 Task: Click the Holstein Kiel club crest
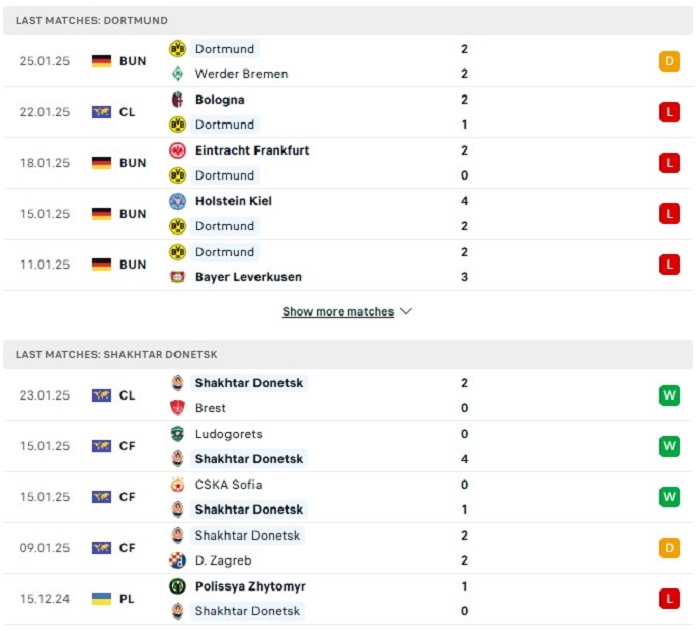point(177,201)
